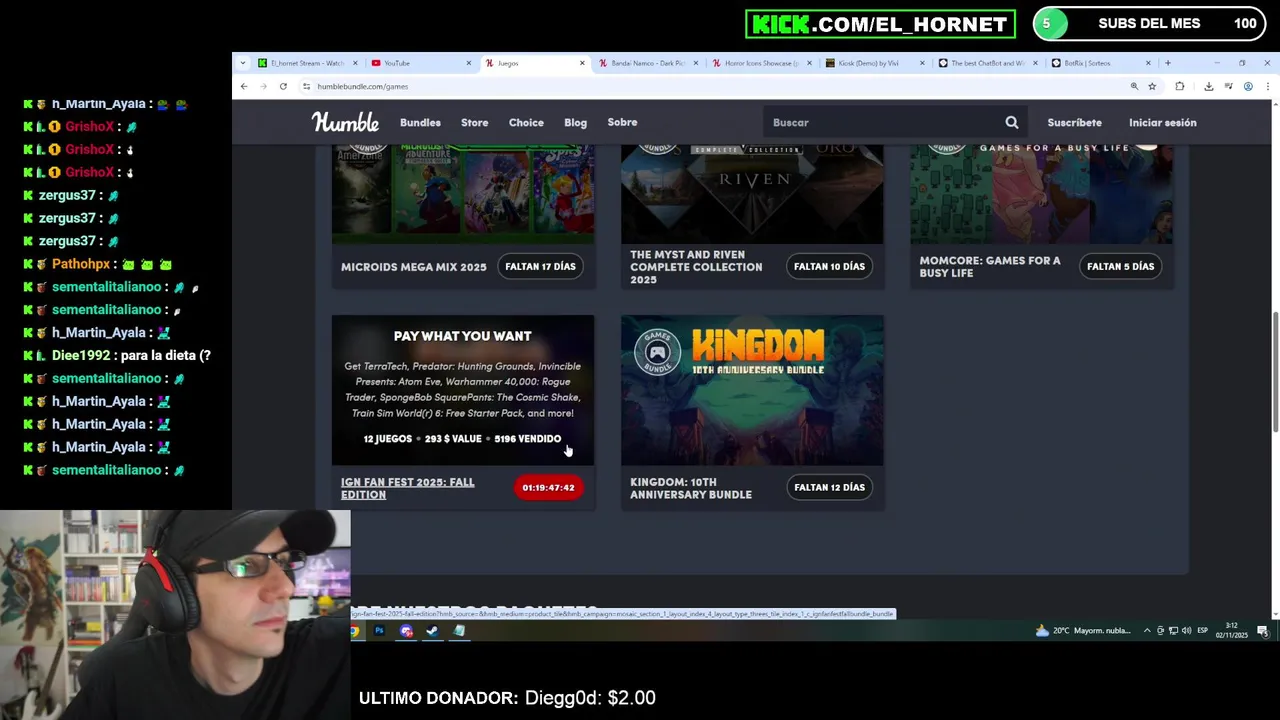
Task: Open the Chrome profile avatar icon
Action: [x=1248, y=86]
